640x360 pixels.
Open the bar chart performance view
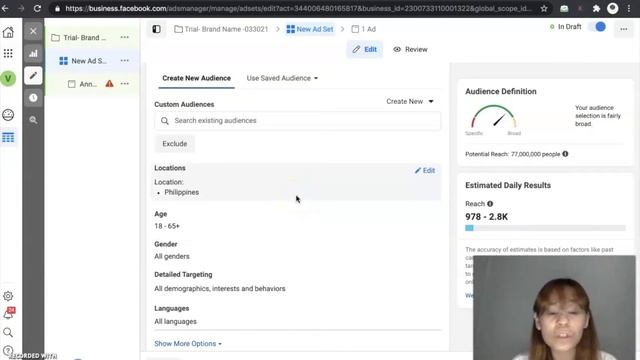pos(33,53)
